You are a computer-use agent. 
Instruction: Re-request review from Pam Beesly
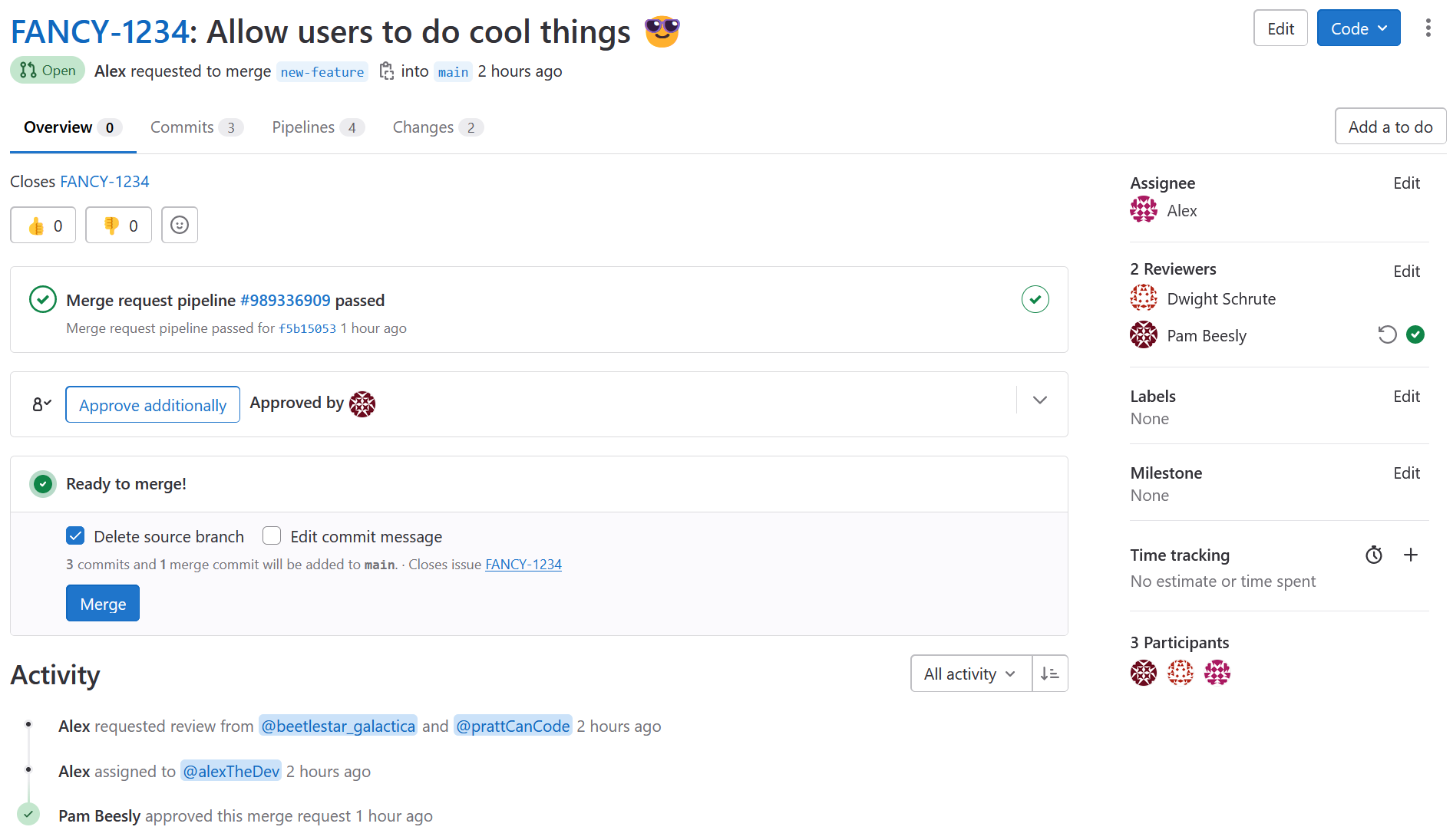point(1387,335)
